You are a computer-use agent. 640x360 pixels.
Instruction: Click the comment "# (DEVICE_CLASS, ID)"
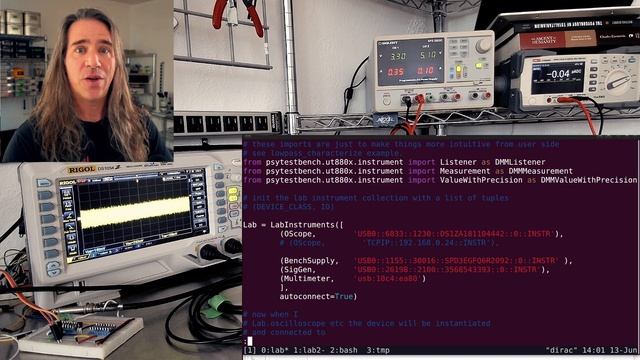coord(289,207)
